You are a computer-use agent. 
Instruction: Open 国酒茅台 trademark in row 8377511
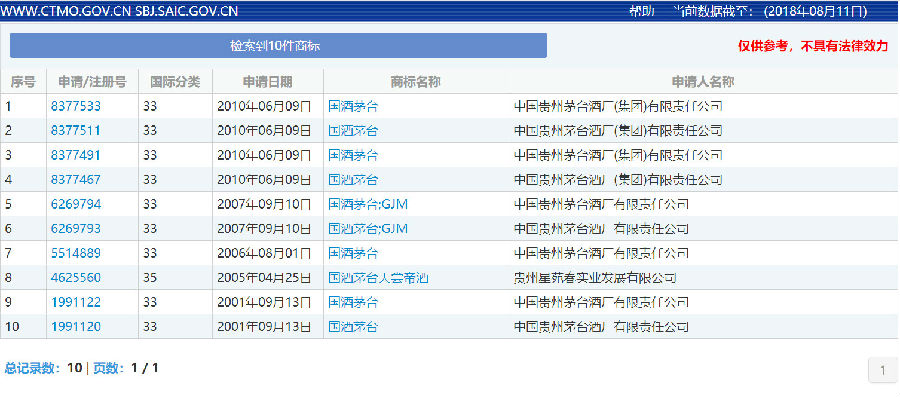pyautogui.click(x=353, y=131)
